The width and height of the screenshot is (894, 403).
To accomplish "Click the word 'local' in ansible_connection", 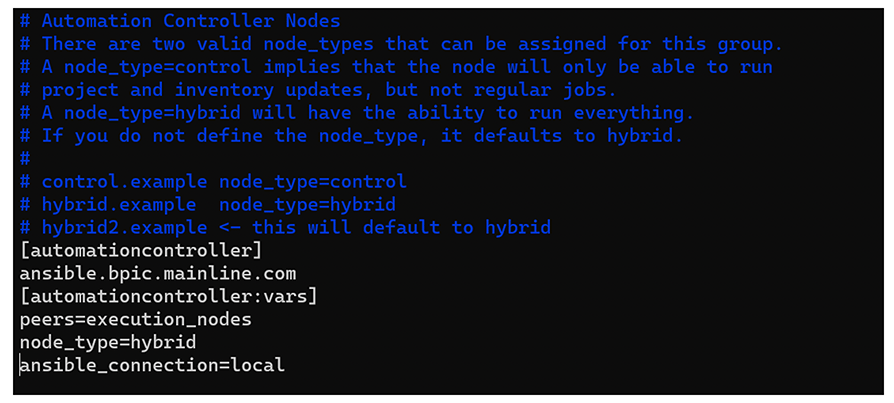I will [x=257, y=365].
